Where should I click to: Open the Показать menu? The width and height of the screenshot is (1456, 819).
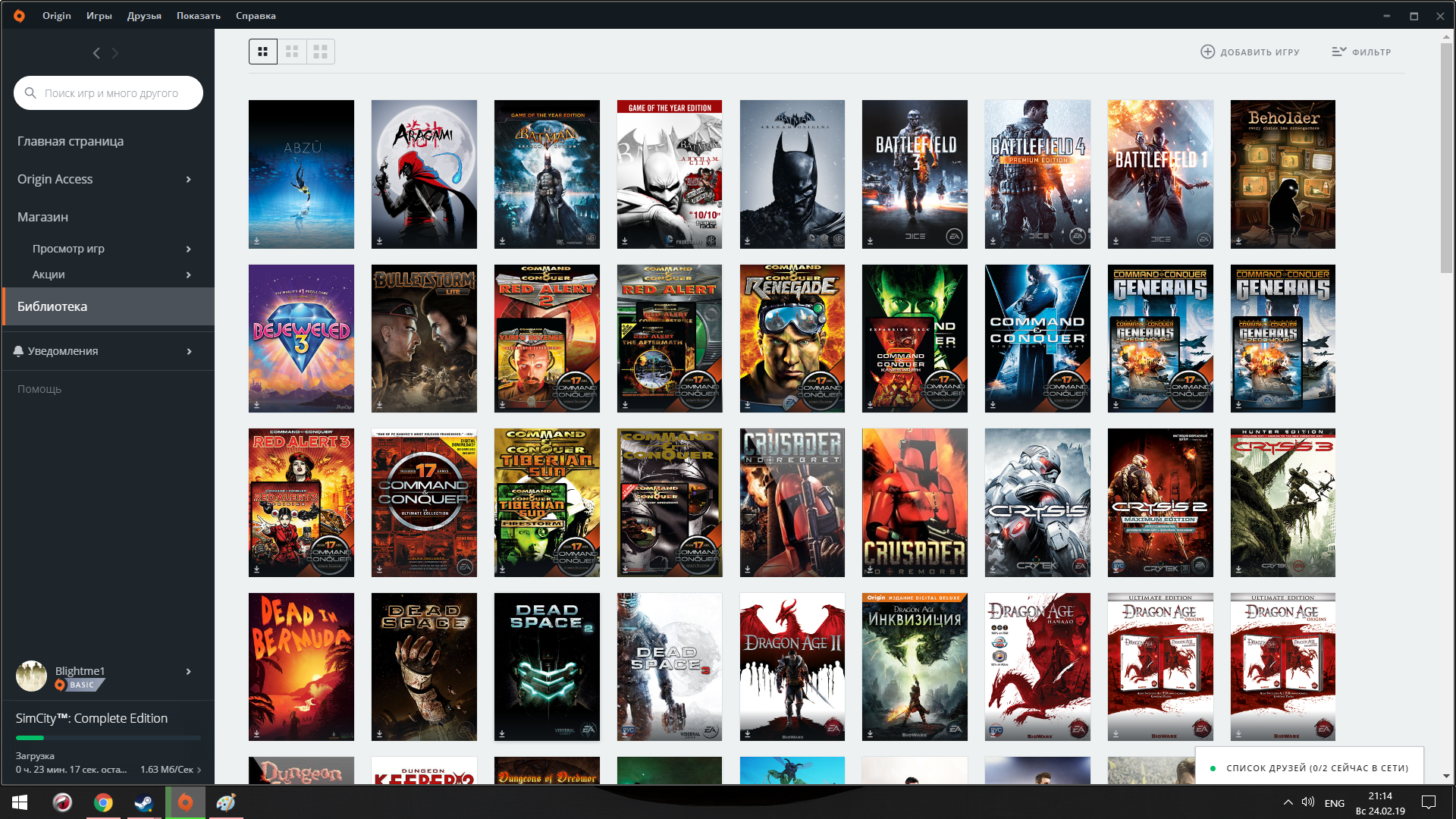point(199,15)
